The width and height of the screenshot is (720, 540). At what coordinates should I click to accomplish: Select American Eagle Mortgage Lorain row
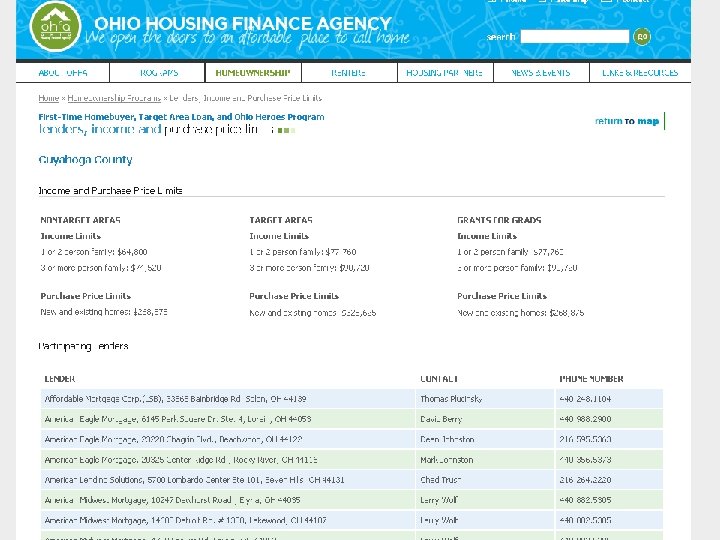(352, 419)
